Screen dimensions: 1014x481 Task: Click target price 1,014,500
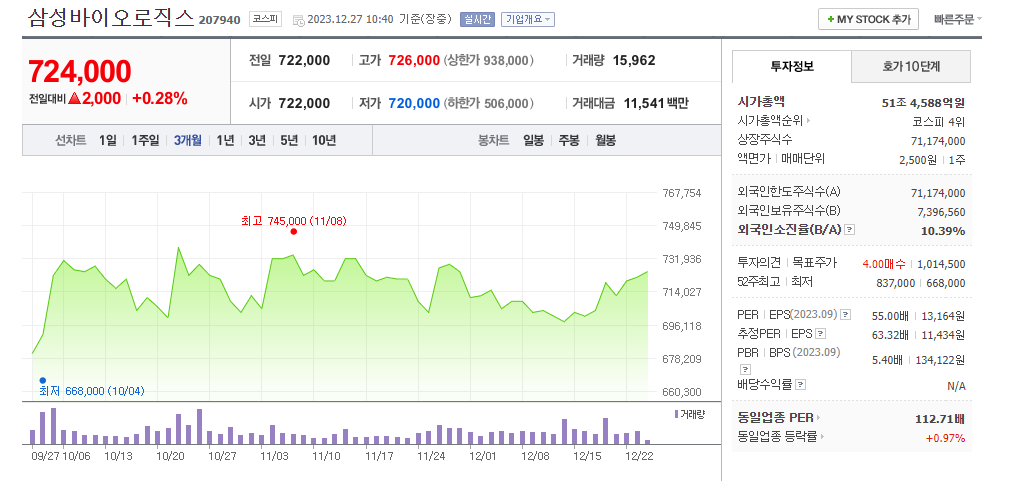[x=941, y=264]
